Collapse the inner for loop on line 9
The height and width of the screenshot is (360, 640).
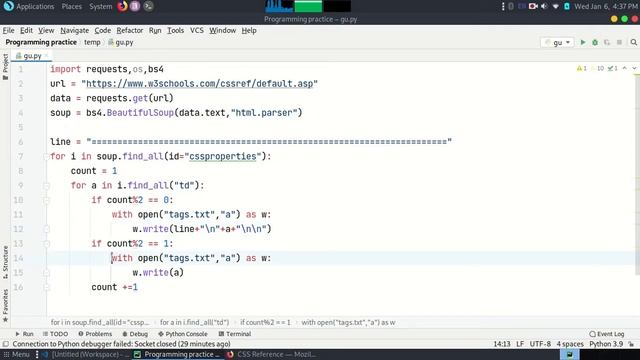point(46,186)
